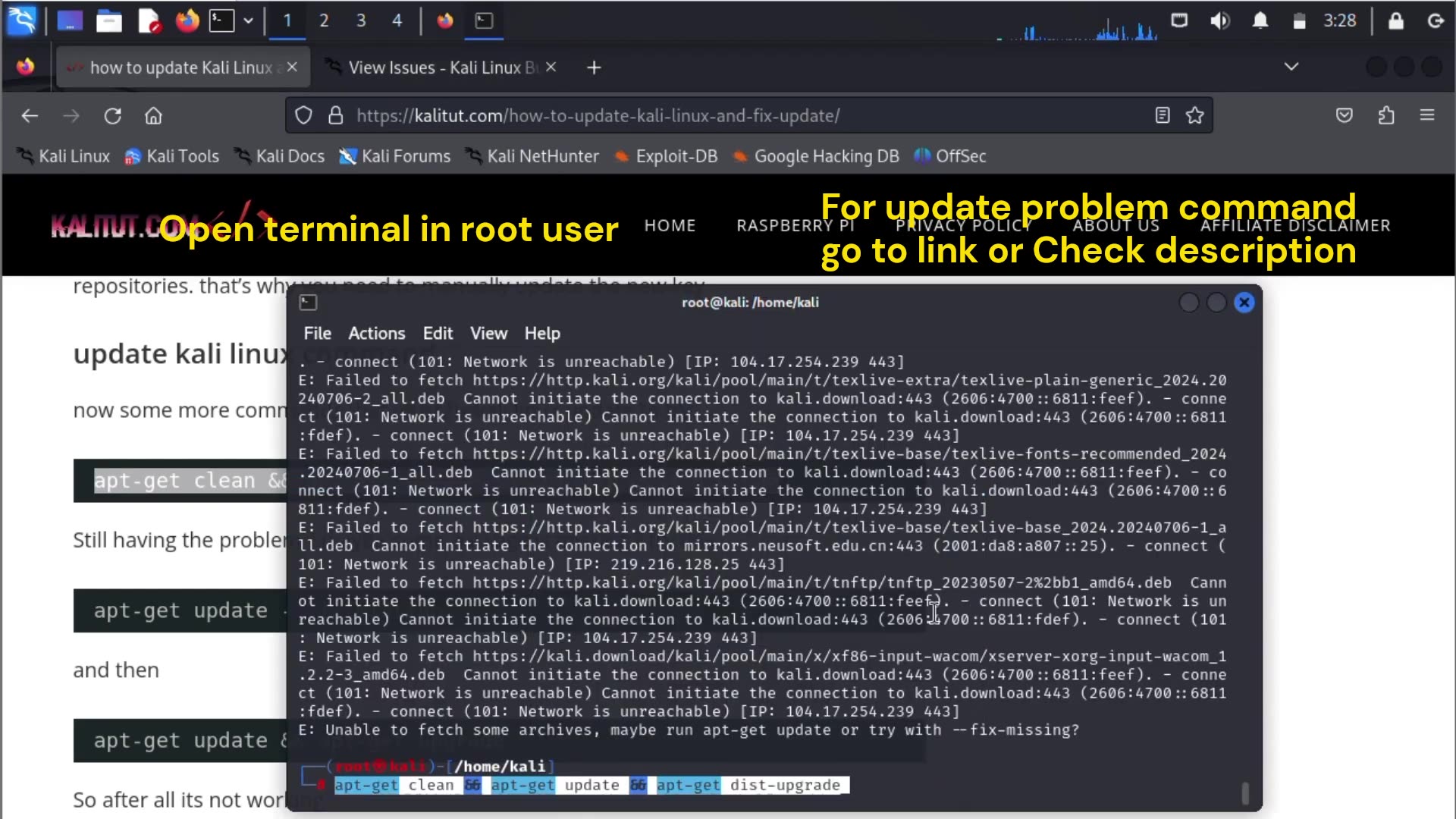1456x819 pixels.
Task: Open the list-all-tabs chevron
Action: (1291, 67)
